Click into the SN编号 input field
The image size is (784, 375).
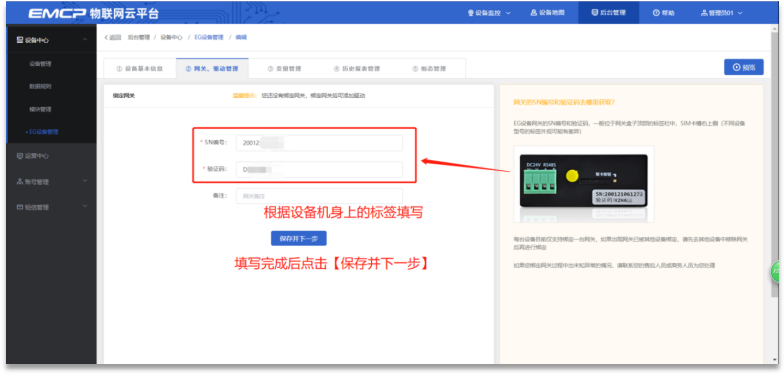pyautogui.click(x=319, y=143)
